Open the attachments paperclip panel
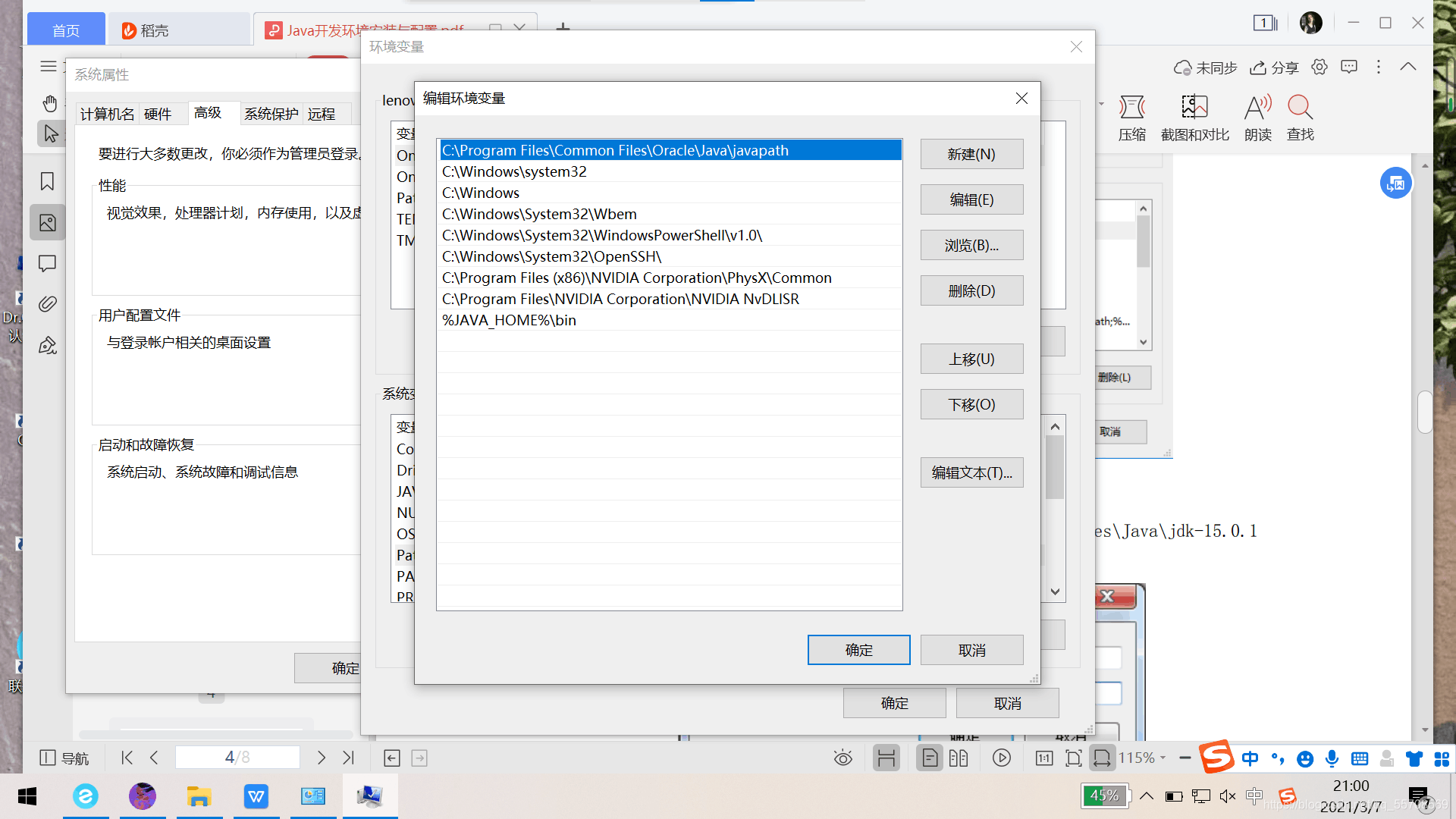 coord(47,304)
